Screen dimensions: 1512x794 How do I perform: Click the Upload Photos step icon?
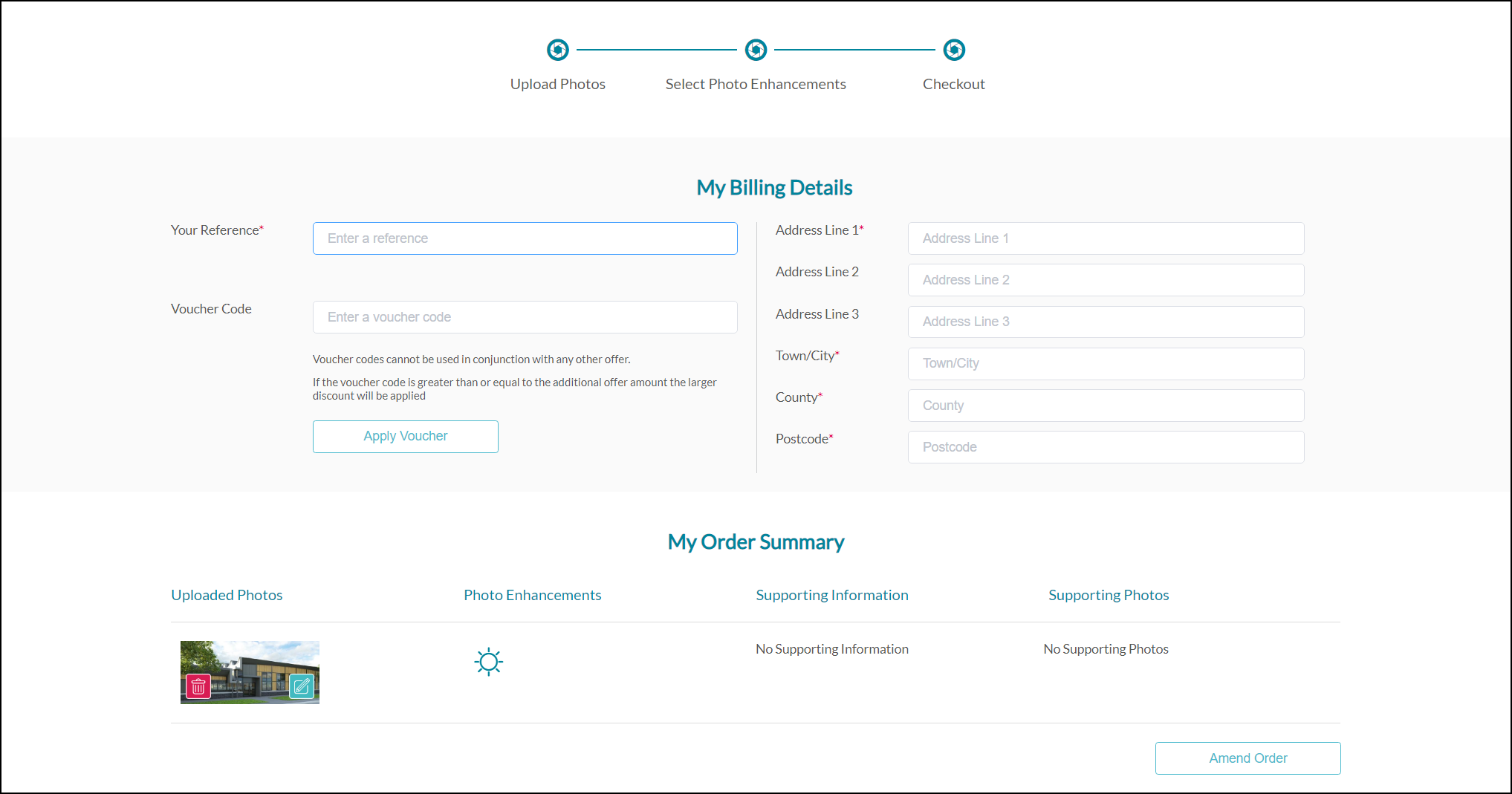[x=558, y=50]
